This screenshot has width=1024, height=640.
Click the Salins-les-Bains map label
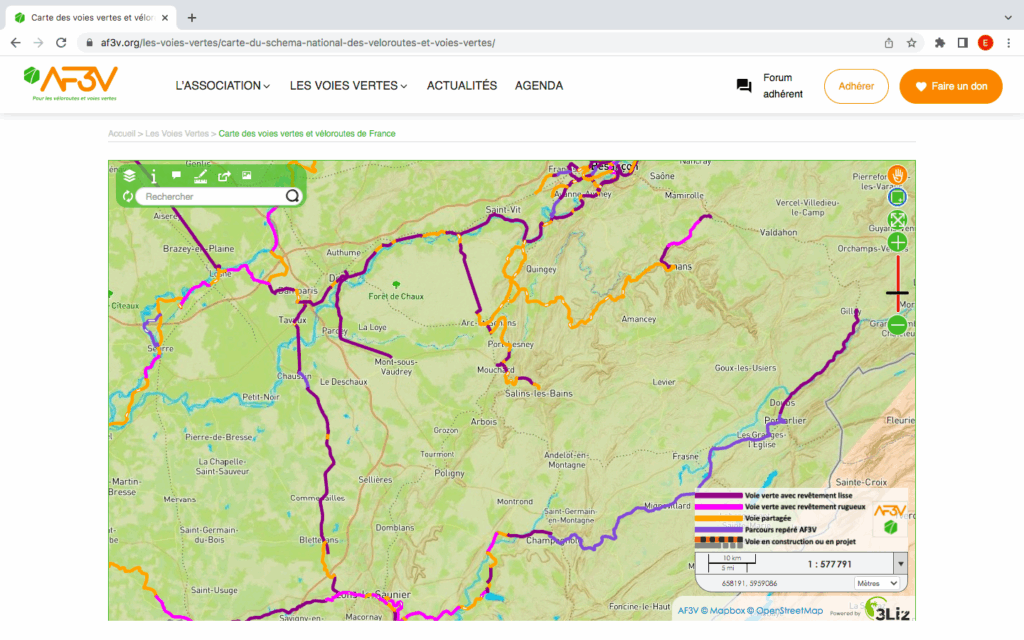pos(539,393)
